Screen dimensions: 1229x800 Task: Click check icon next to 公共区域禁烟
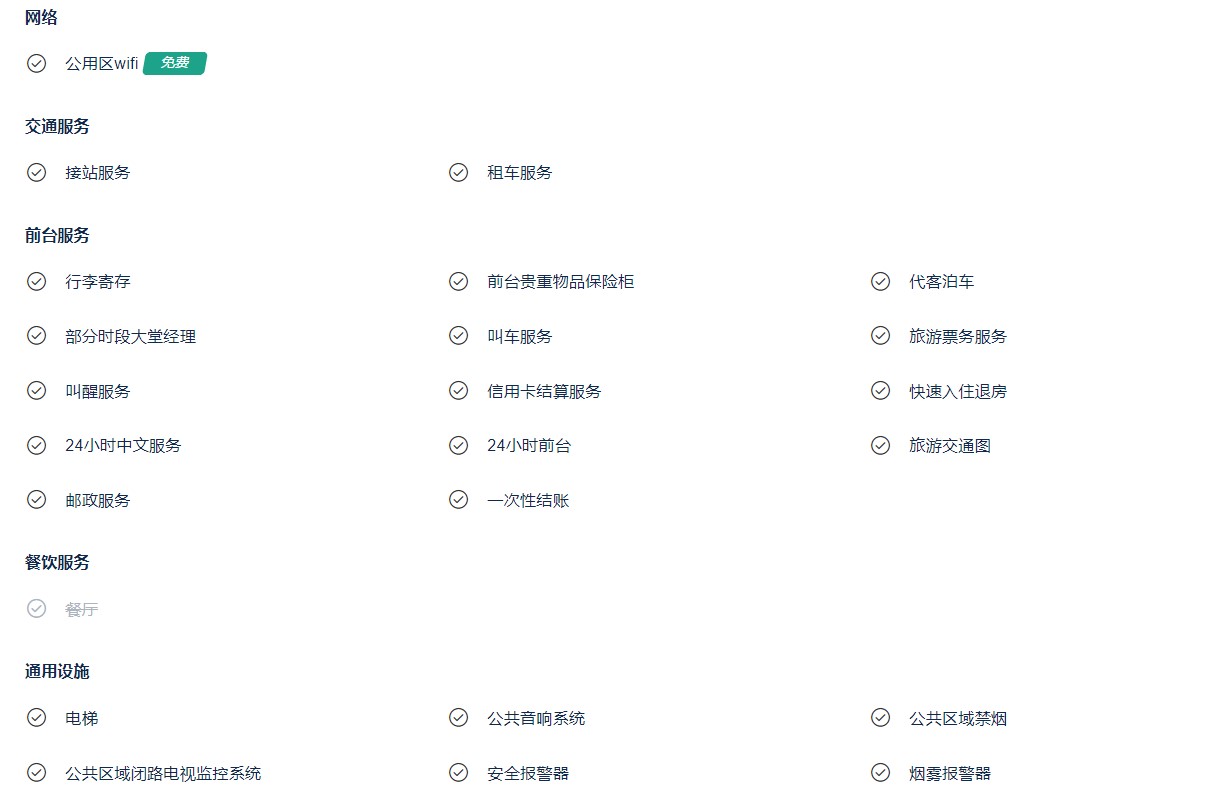880,717
